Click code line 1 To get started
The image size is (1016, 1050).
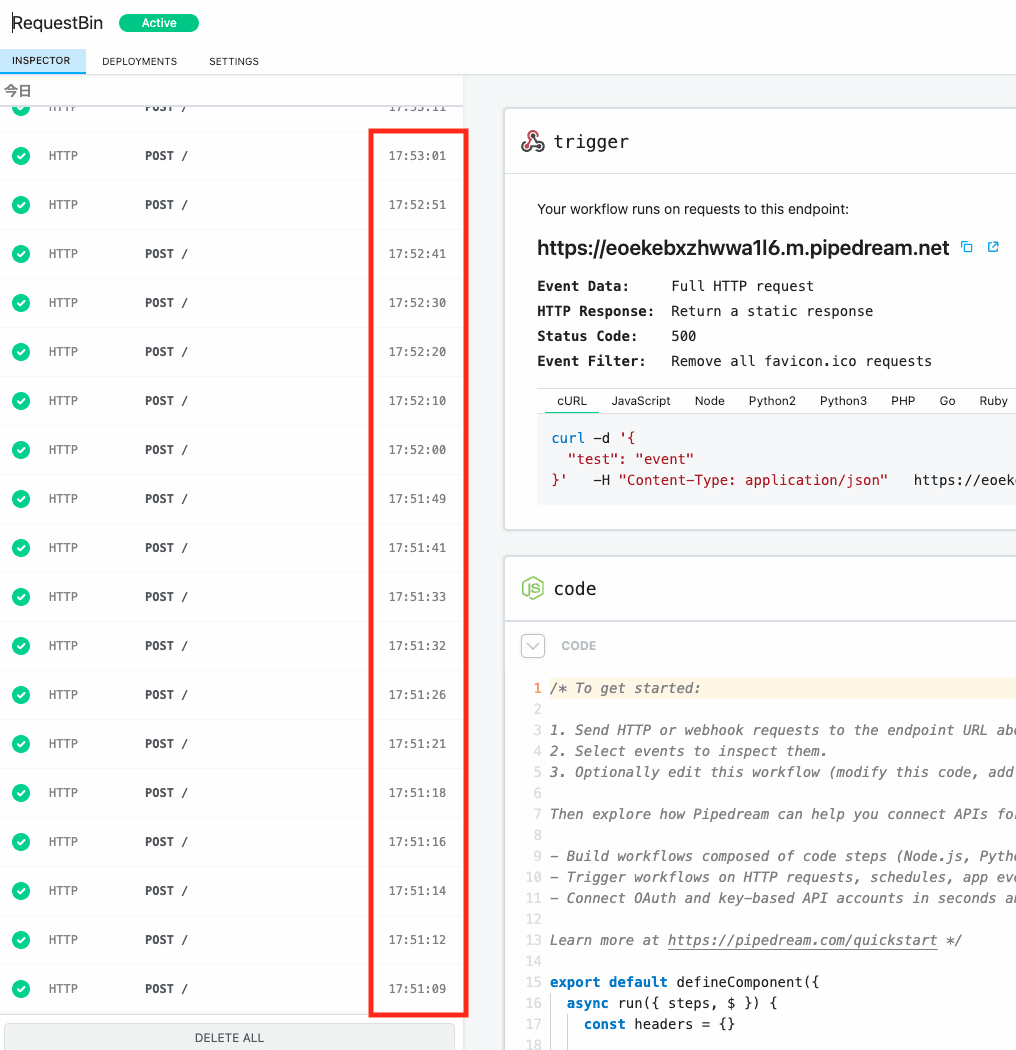tap(625, 688)
